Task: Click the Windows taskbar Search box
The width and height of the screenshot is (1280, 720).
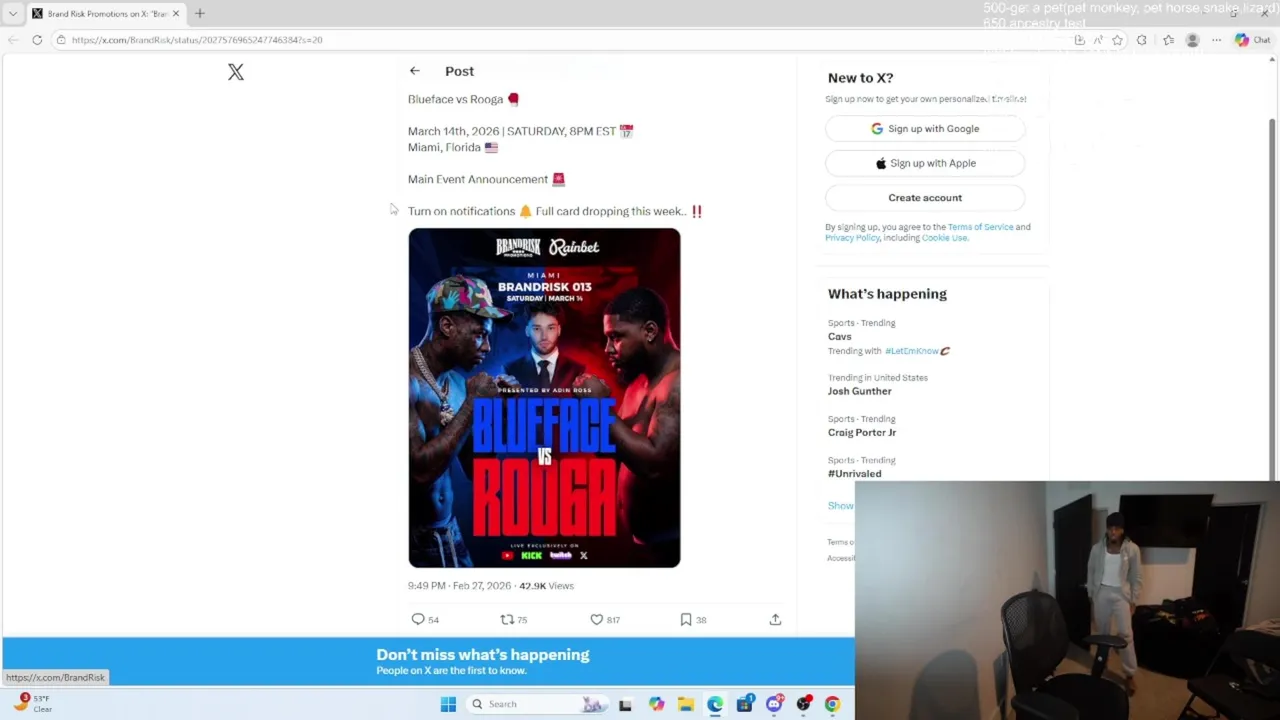Action: [x=537, y=704]
